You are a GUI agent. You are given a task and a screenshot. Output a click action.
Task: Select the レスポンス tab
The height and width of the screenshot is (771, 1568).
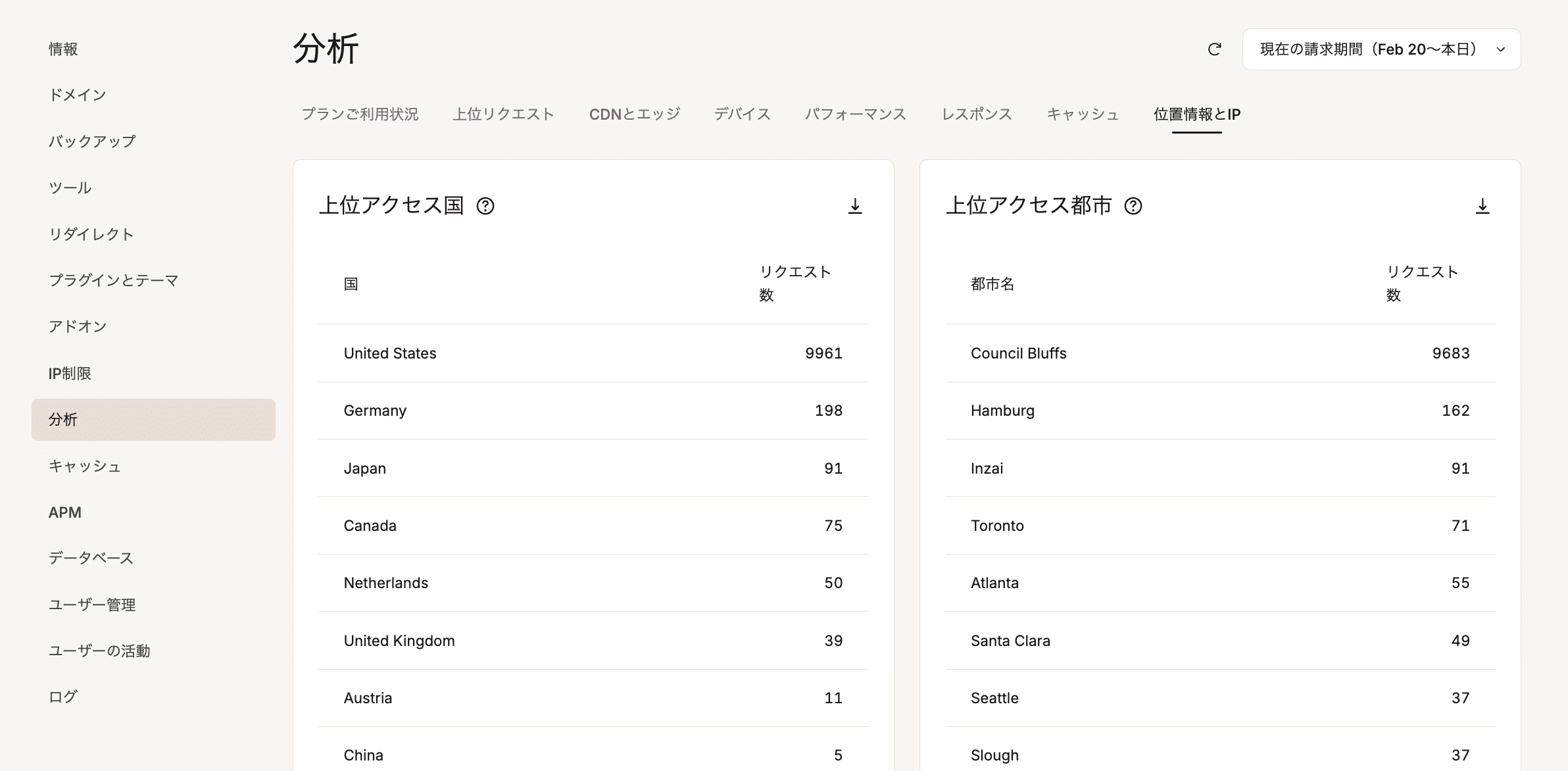pos(976,114)
